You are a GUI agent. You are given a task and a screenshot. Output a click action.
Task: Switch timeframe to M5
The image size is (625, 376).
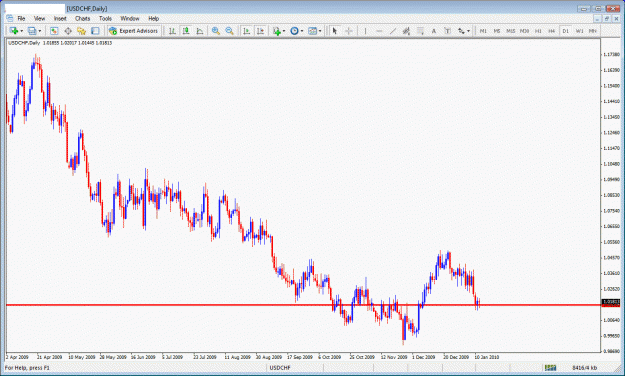tap(497, 31)
